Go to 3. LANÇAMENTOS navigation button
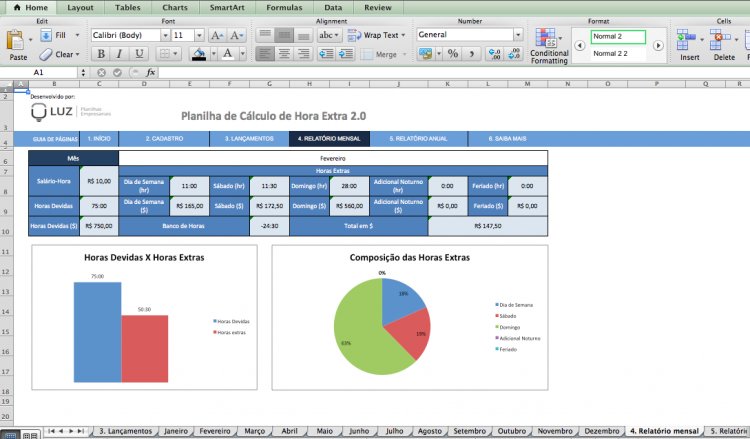This screenshot has width=750, height=439. pyautogui.click(x=249, y=139)
